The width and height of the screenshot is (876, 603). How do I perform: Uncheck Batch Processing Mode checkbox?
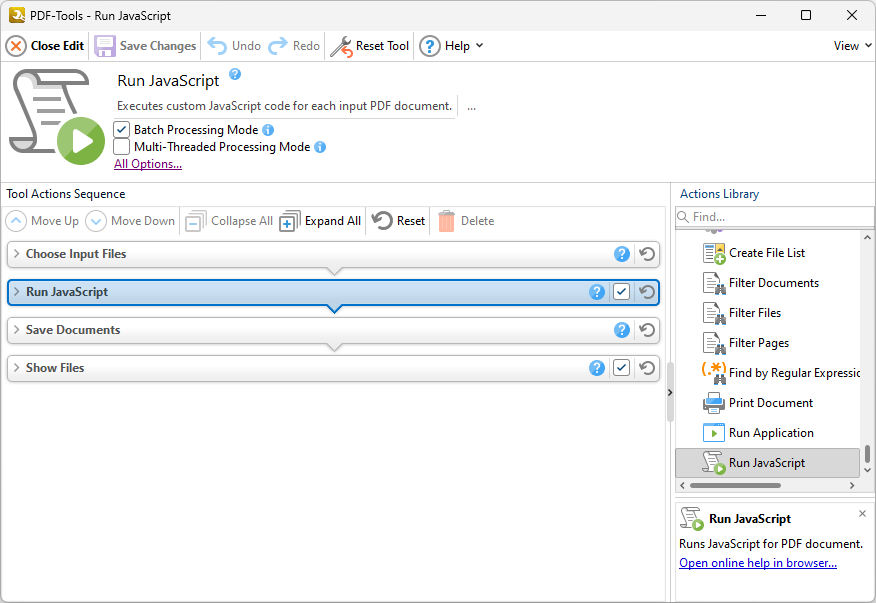pos(122,130)
